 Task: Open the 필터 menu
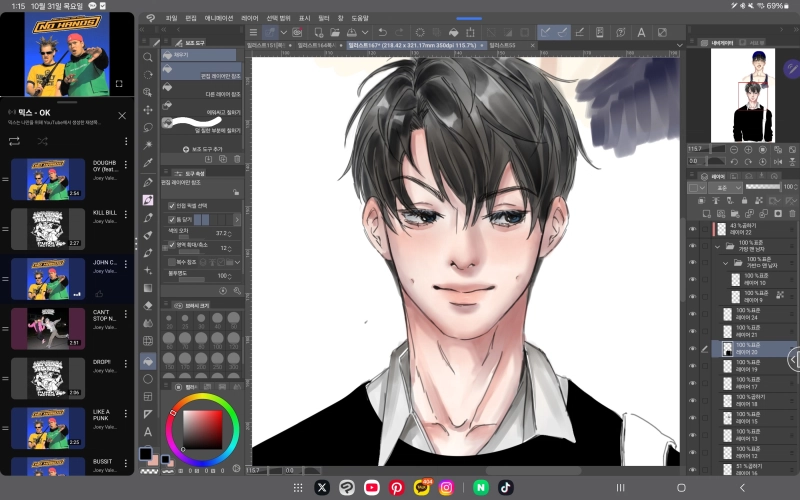(x=323, y=17)
